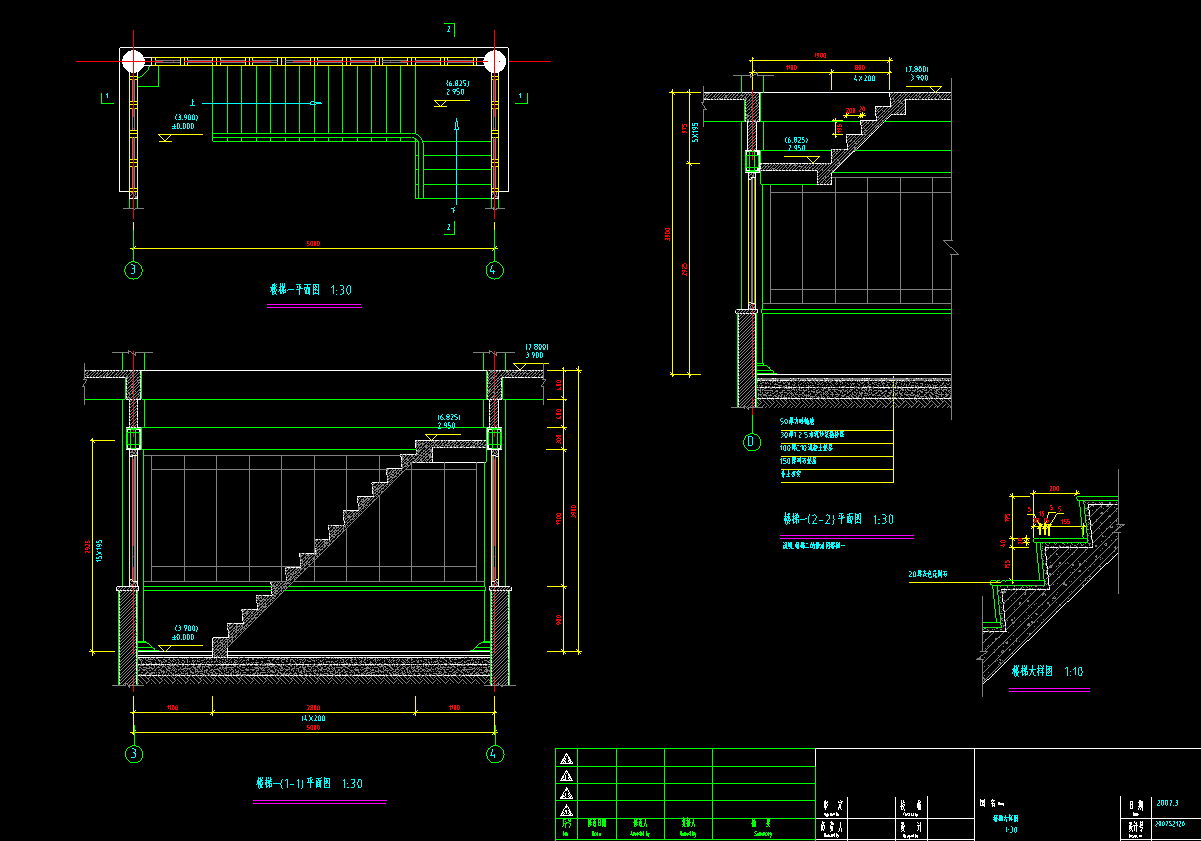Click the right section cut marker 1 in the plan
1201x841 pixels.
point(520,97)
